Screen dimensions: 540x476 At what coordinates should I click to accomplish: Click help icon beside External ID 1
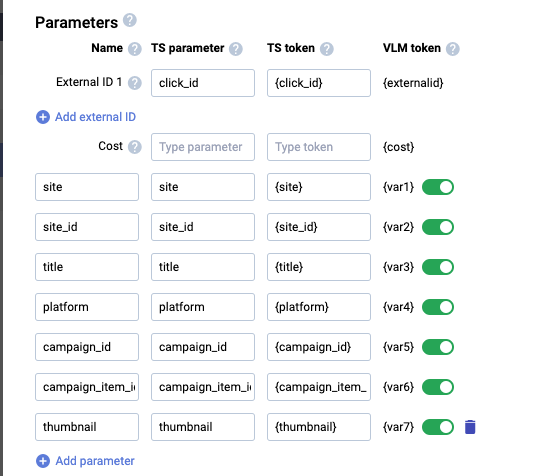click(x=135, y=83)
